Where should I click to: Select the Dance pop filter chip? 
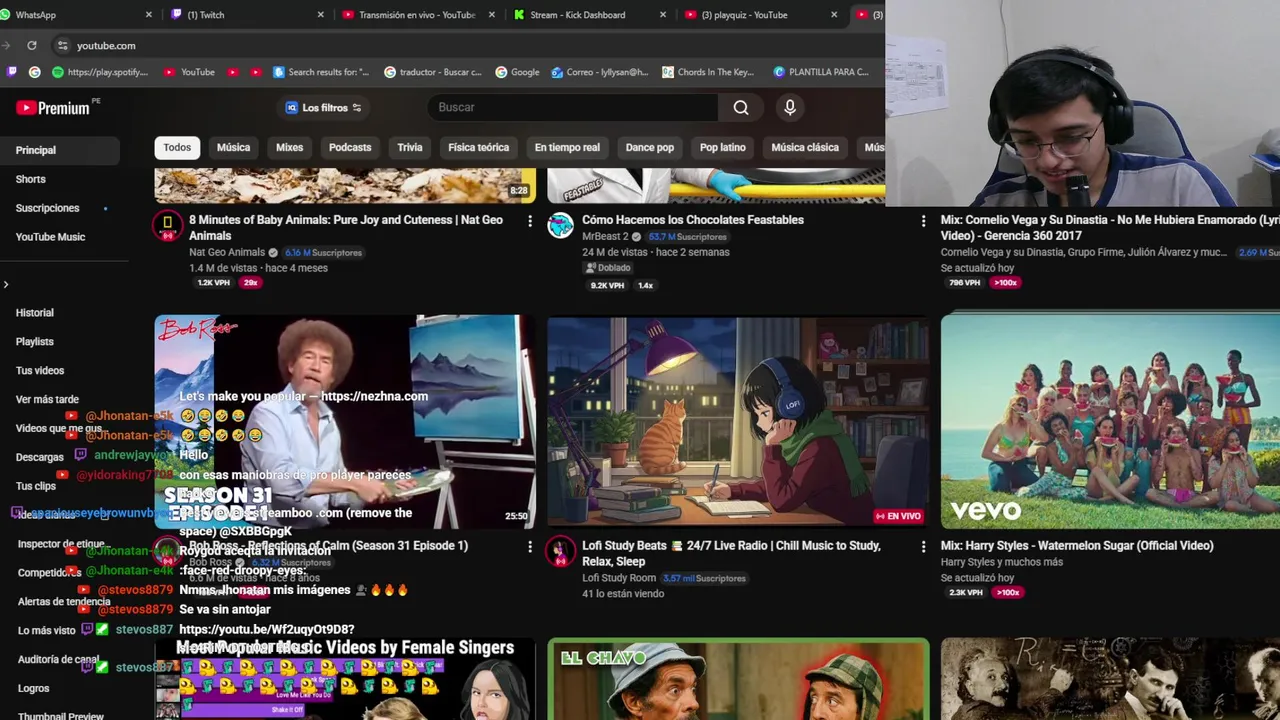[650, 147]
